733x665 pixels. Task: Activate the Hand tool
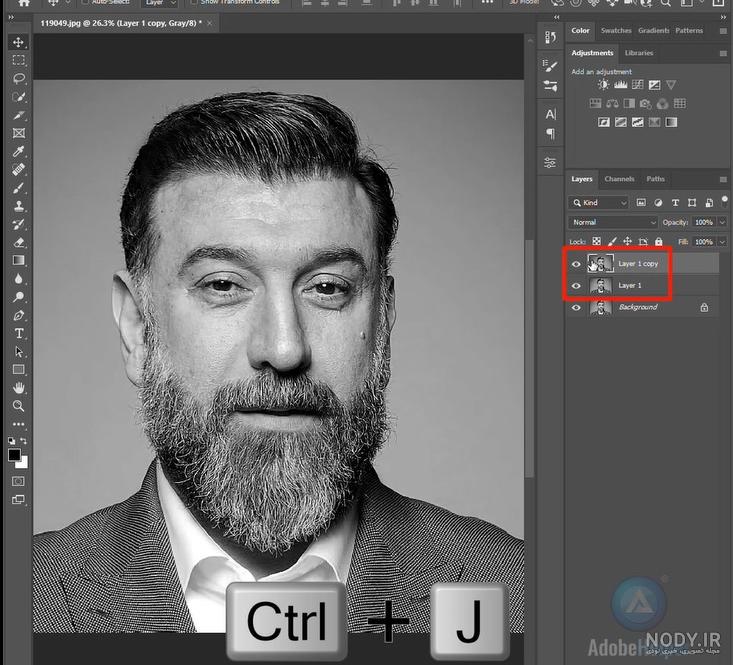coord(19,387)
